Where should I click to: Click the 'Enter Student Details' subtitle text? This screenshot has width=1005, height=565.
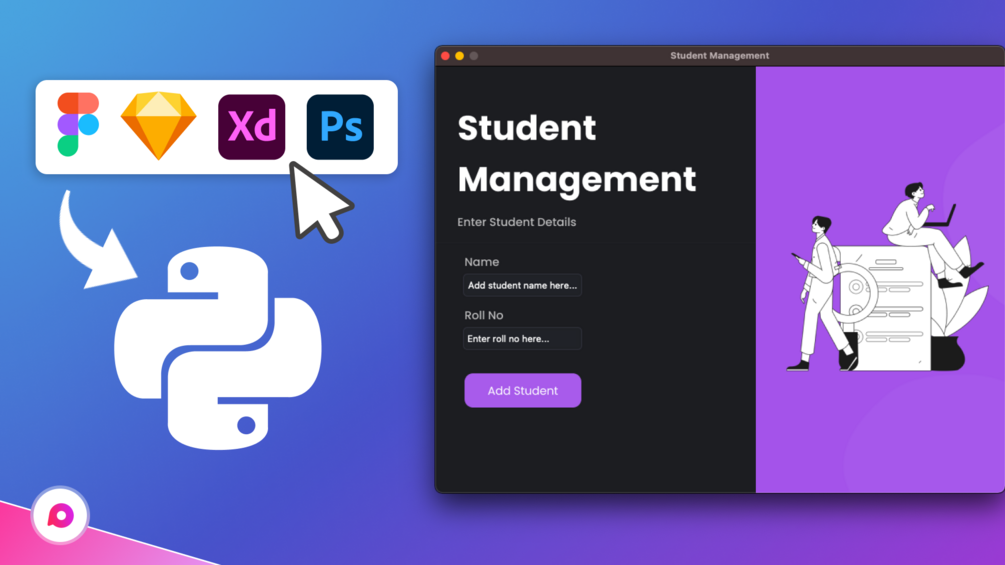(517, 222)
